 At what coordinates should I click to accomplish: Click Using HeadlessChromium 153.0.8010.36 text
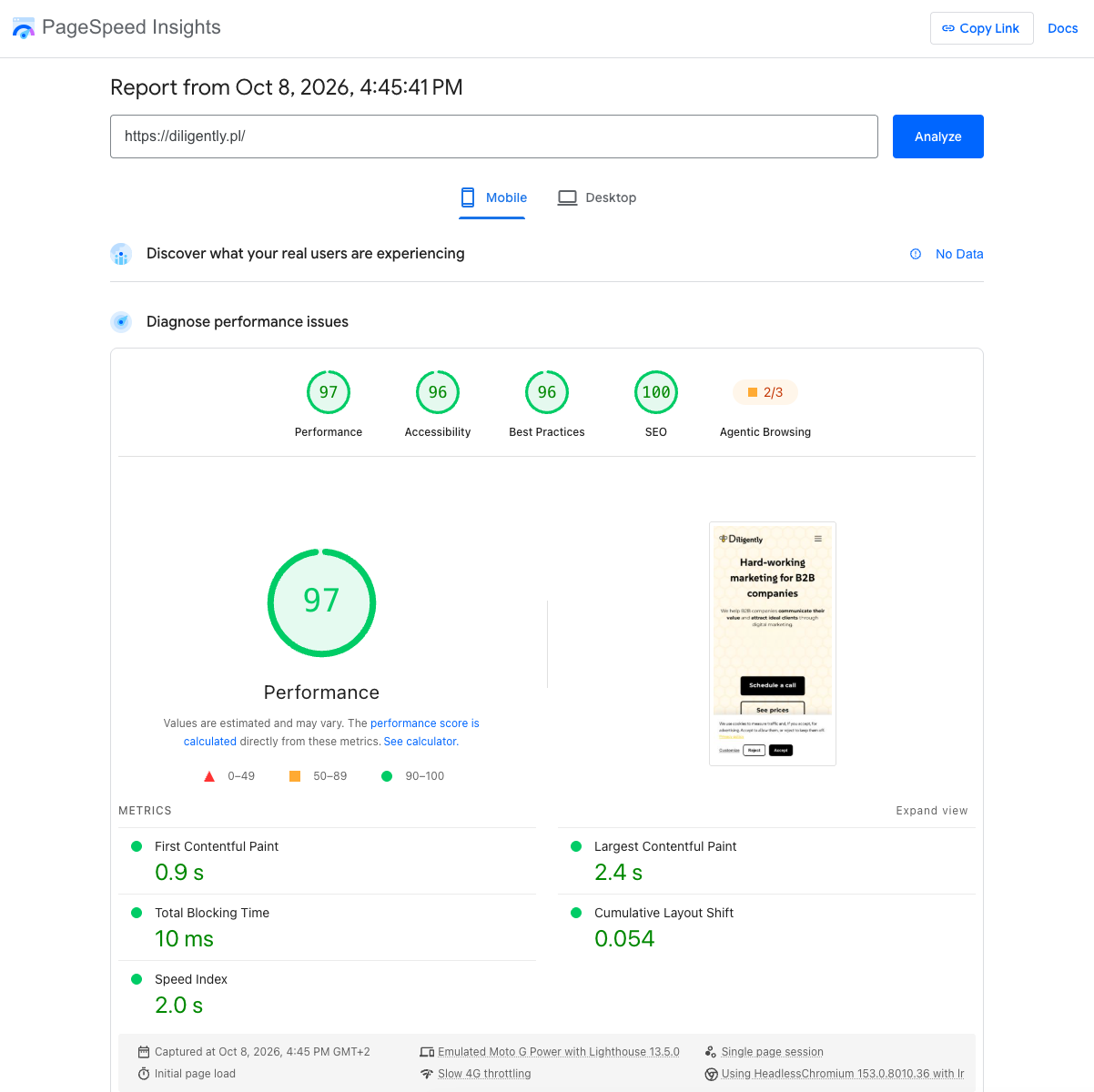click(x=843, y=1074)
